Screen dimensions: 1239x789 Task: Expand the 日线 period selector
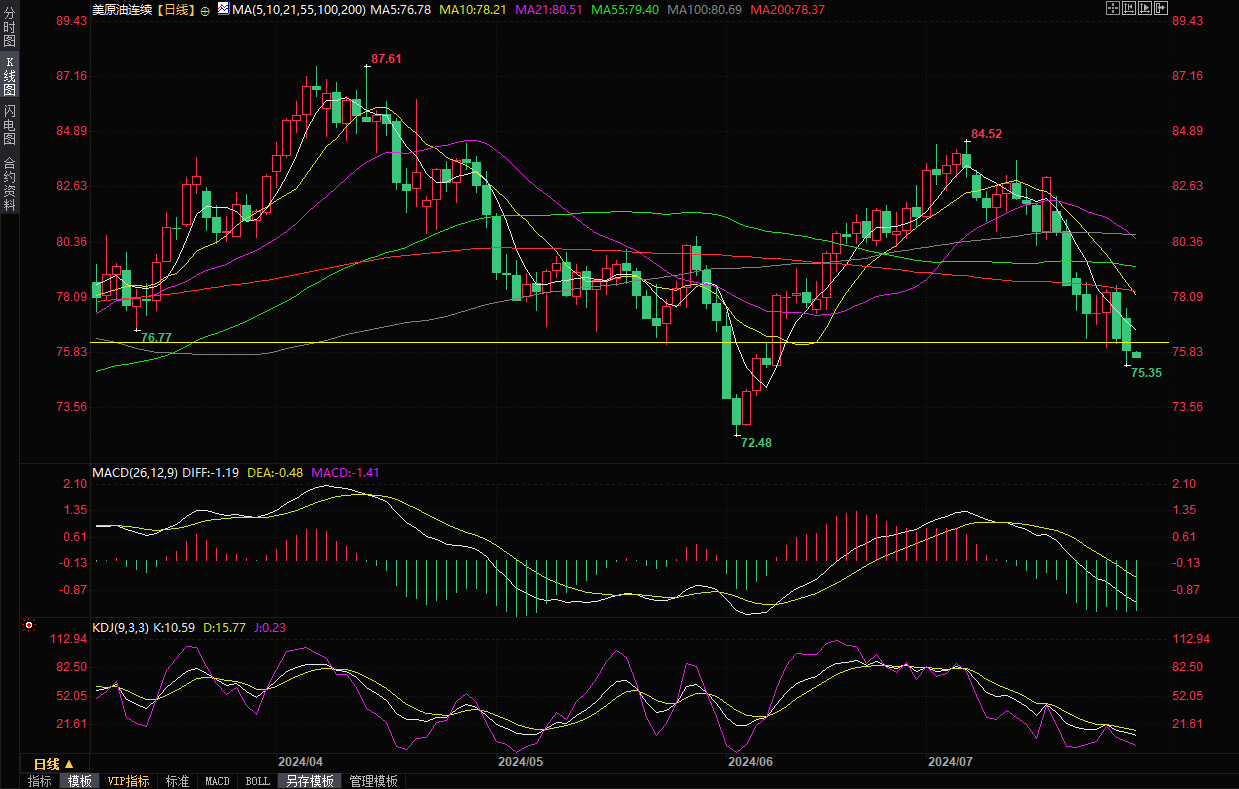[54, 764]
